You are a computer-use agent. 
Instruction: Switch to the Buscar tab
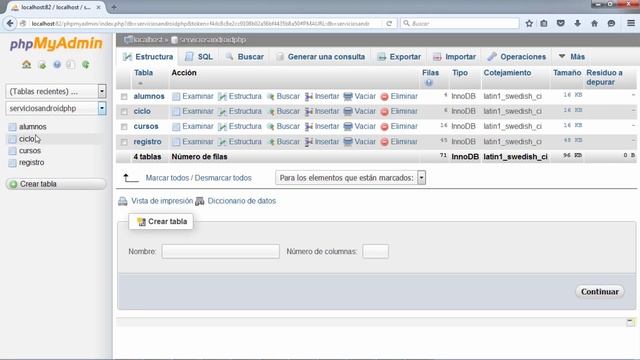point(244,57)
